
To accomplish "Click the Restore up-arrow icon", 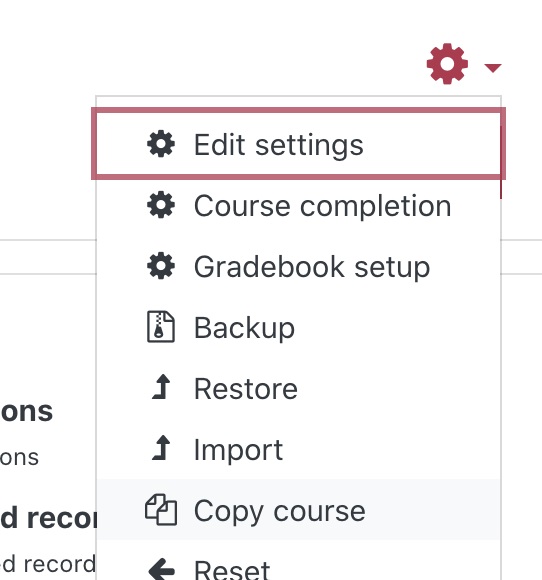I will click(x=161, y=387).
